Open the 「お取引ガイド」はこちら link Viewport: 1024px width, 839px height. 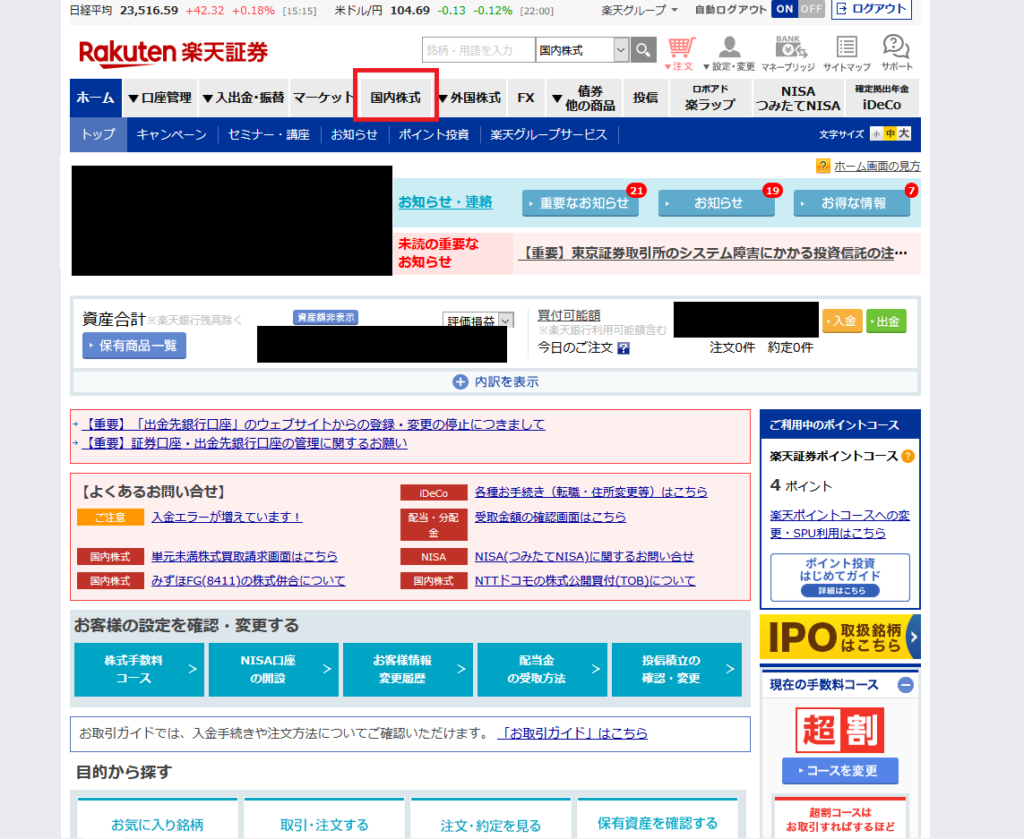pyautogui.click(x=573, y=733)
